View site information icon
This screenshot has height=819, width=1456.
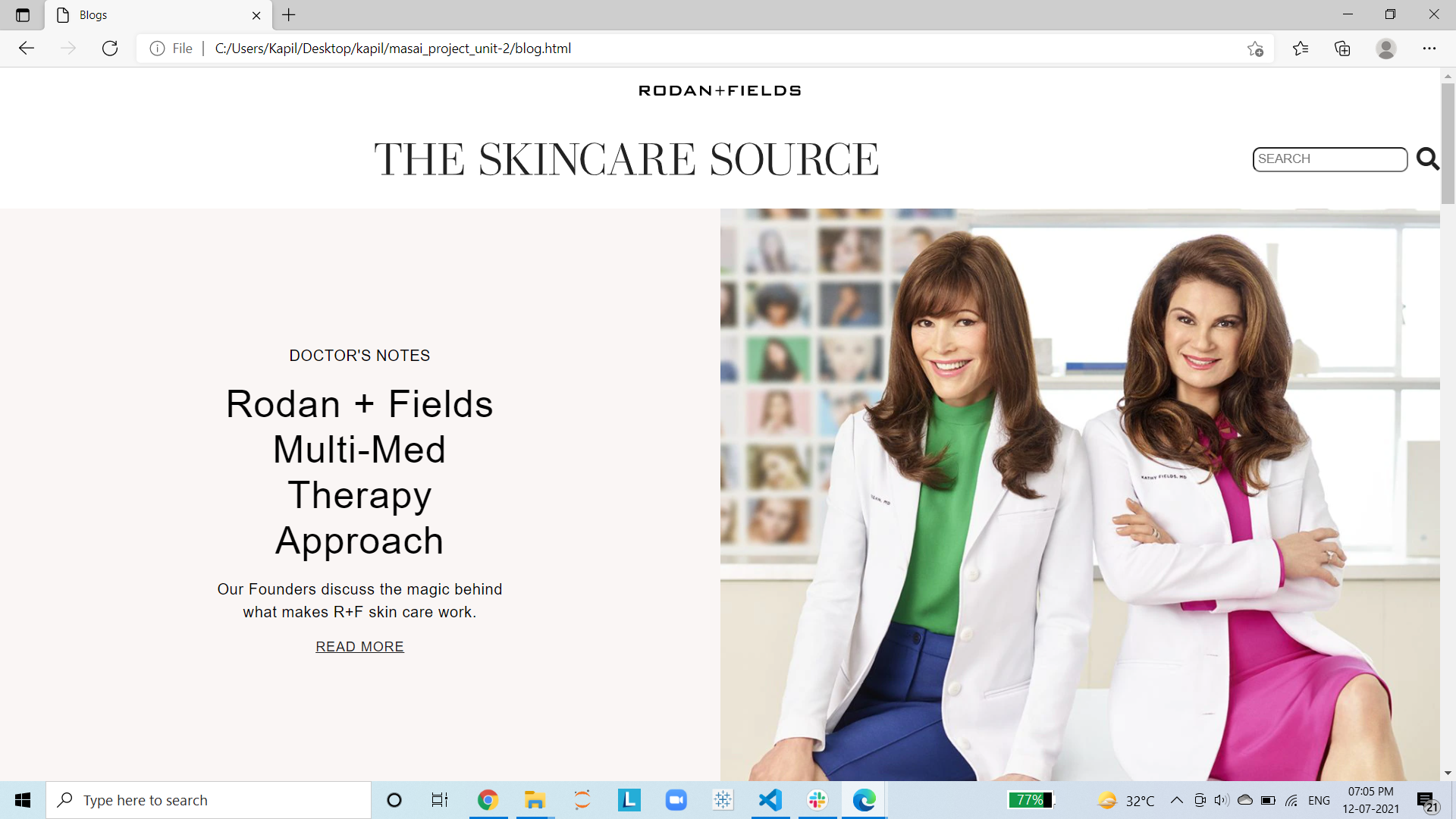tap(157, 49)
